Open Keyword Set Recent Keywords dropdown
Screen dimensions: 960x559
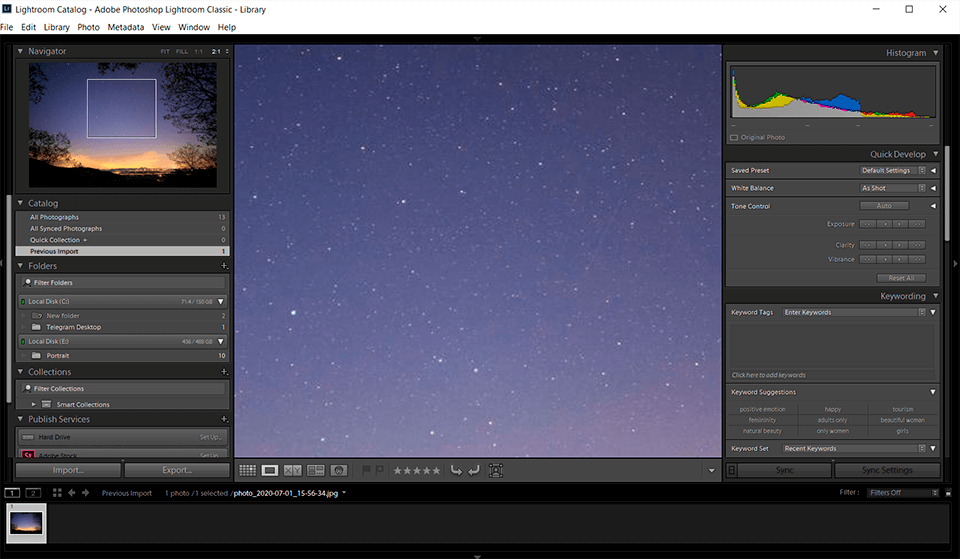[854, 448]
